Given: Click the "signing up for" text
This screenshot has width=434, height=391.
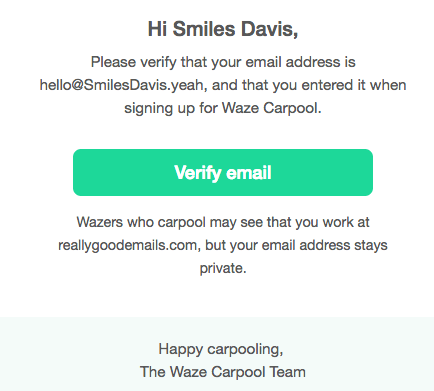Looking at the screenshot, I should (x=171, y=108).
